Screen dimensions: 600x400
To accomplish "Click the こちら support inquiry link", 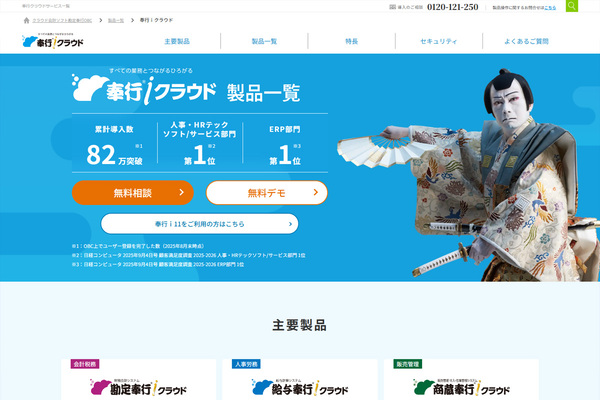I will [550, 7].
